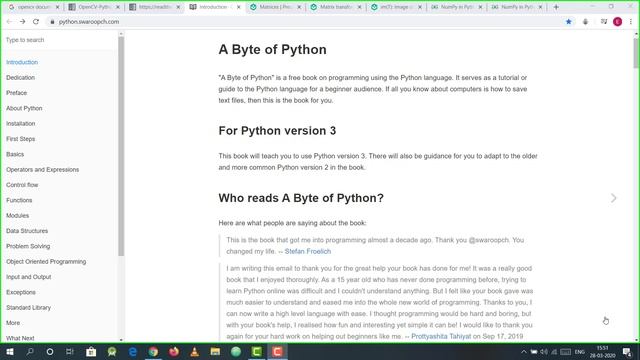Click the volume icon in system tray
Viewport: 640px width, 360px height.
click(544, 351)
